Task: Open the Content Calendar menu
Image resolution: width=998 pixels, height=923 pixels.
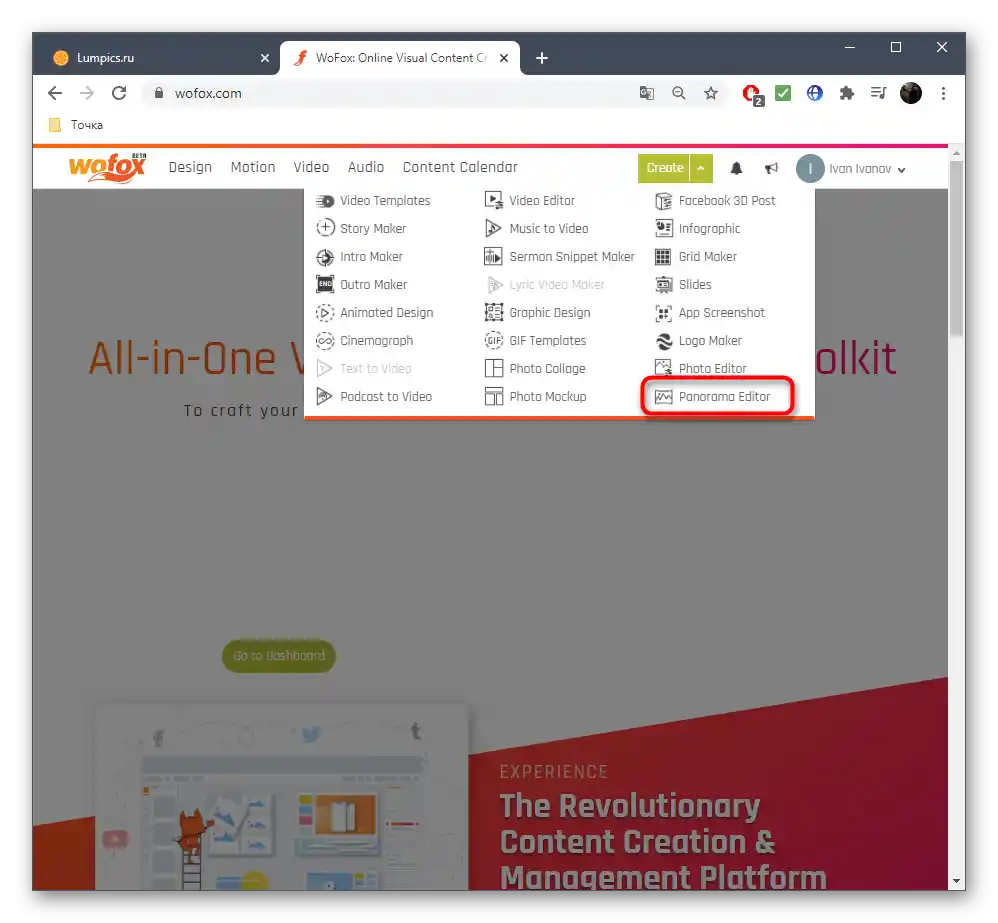Action: 460,167
